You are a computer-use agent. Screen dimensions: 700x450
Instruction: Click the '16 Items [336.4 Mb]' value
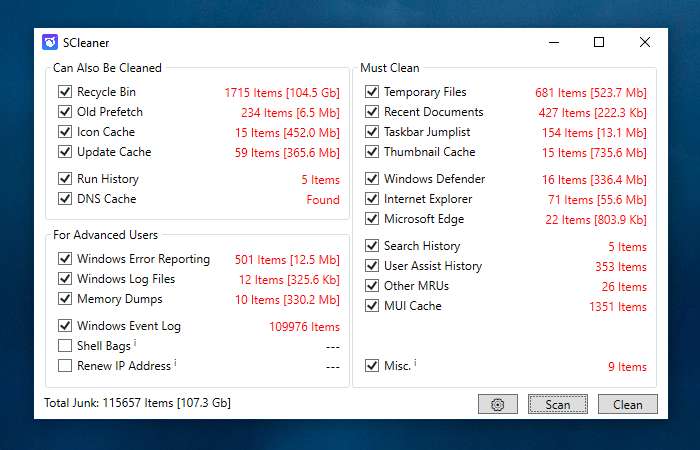coord(594,180)
